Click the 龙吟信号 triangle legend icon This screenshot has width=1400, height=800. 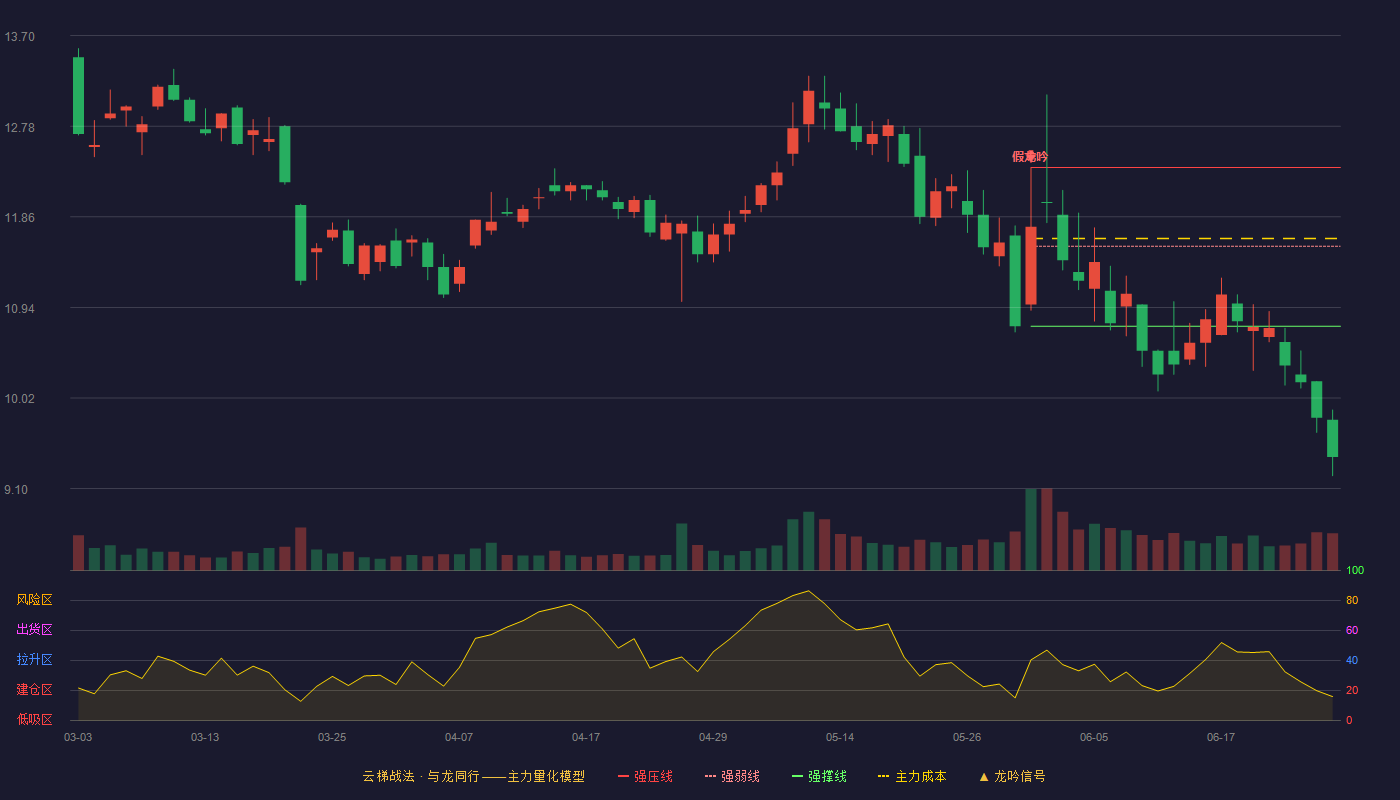click(984, 776)
